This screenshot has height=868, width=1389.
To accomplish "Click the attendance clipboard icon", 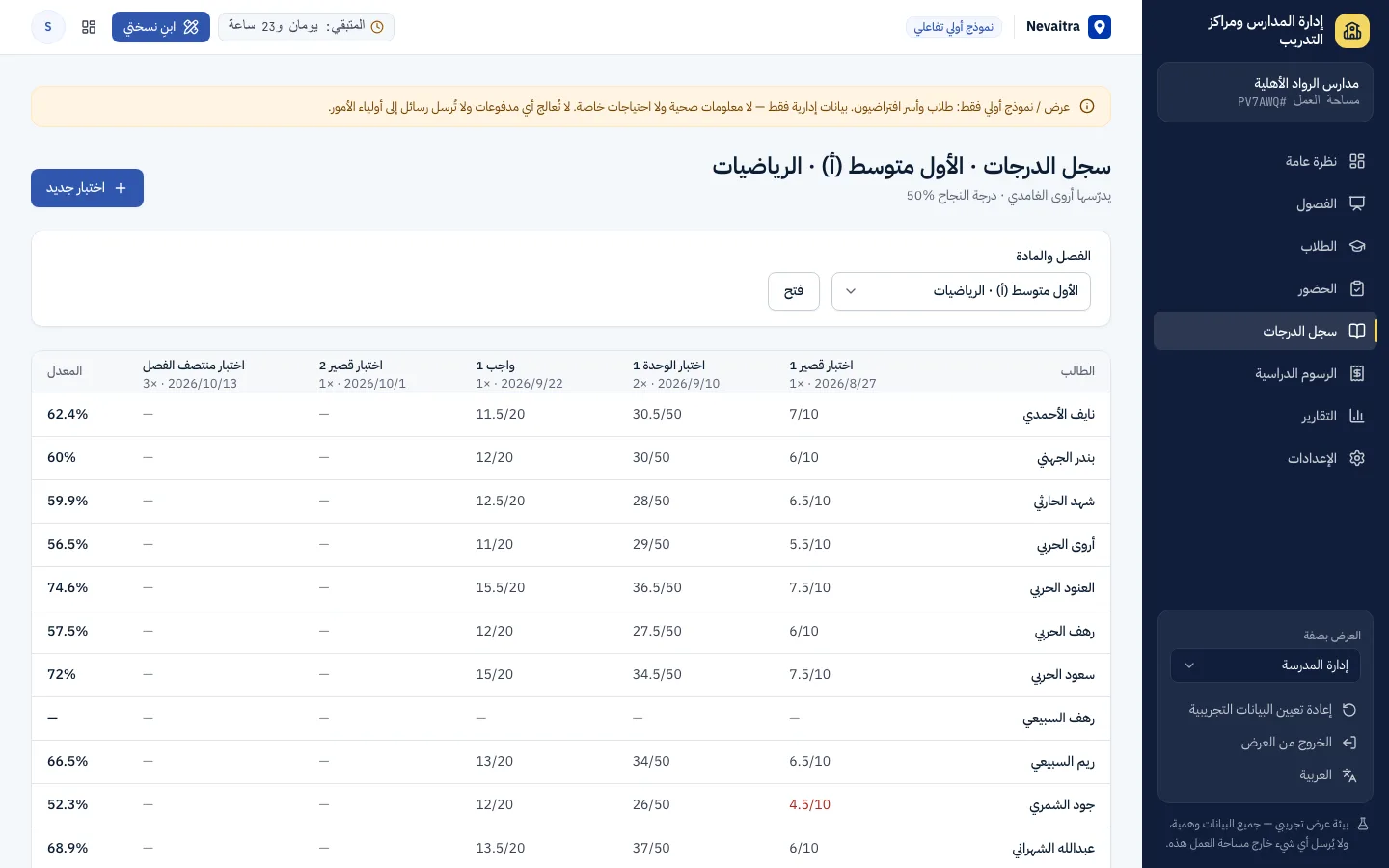I will pyautogui.click(x=1357, y=288).
